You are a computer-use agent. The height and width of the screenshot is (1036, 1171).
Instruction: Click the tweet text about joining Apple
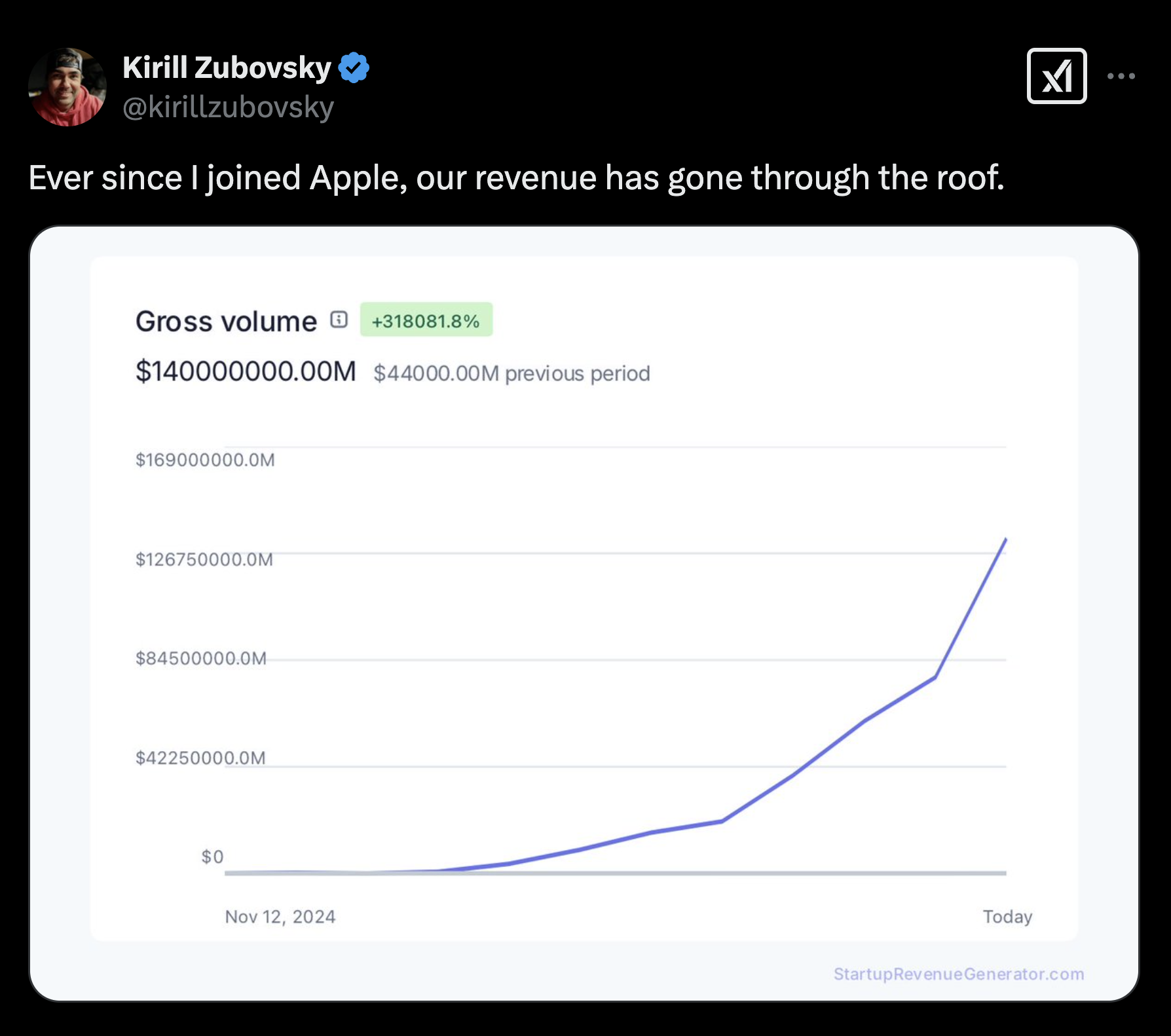[x=516, y=178]
